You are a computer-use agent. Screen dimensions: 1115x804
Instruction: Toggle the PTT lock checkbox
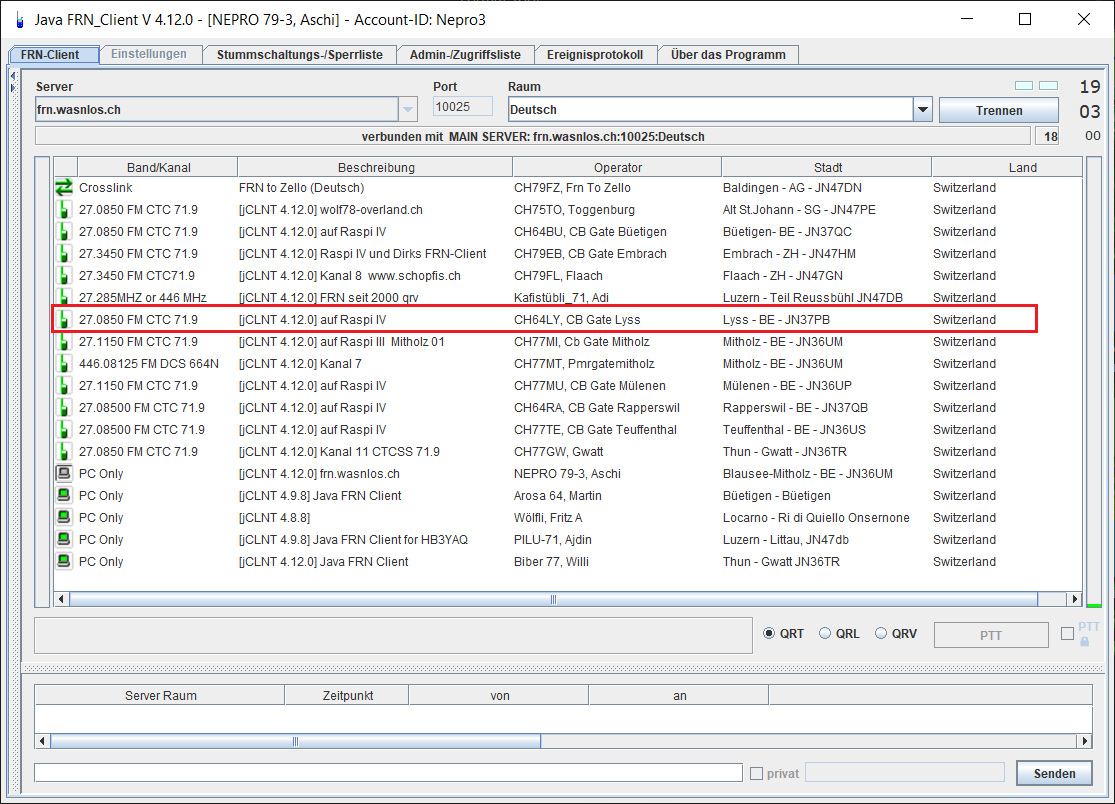1067,633
